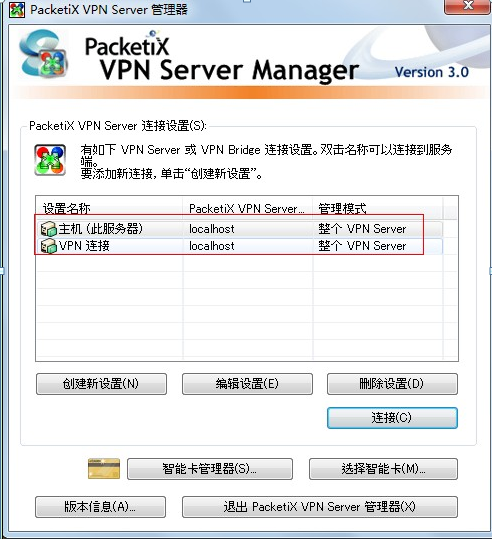Select the VPN 连接 connection entry
This screenshot has width=492, height=539.
[239, 246]
